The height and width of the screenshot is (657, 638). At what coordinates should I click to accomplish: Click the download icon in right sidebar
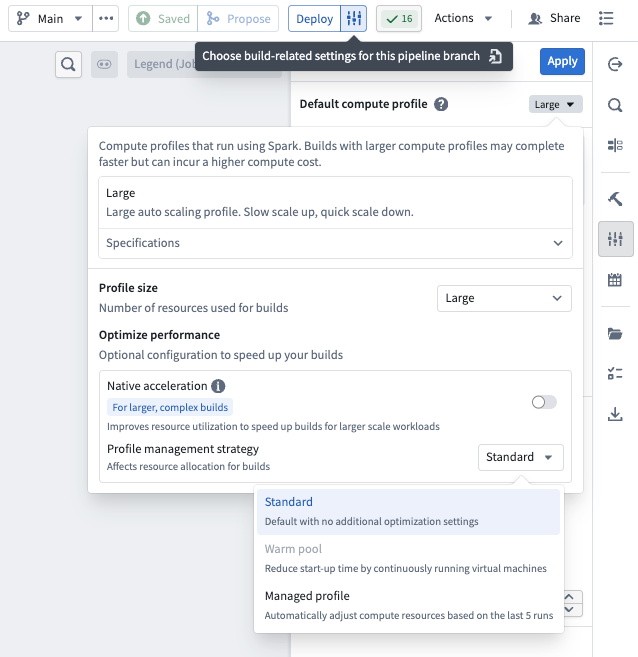click(x=615, y=414)
